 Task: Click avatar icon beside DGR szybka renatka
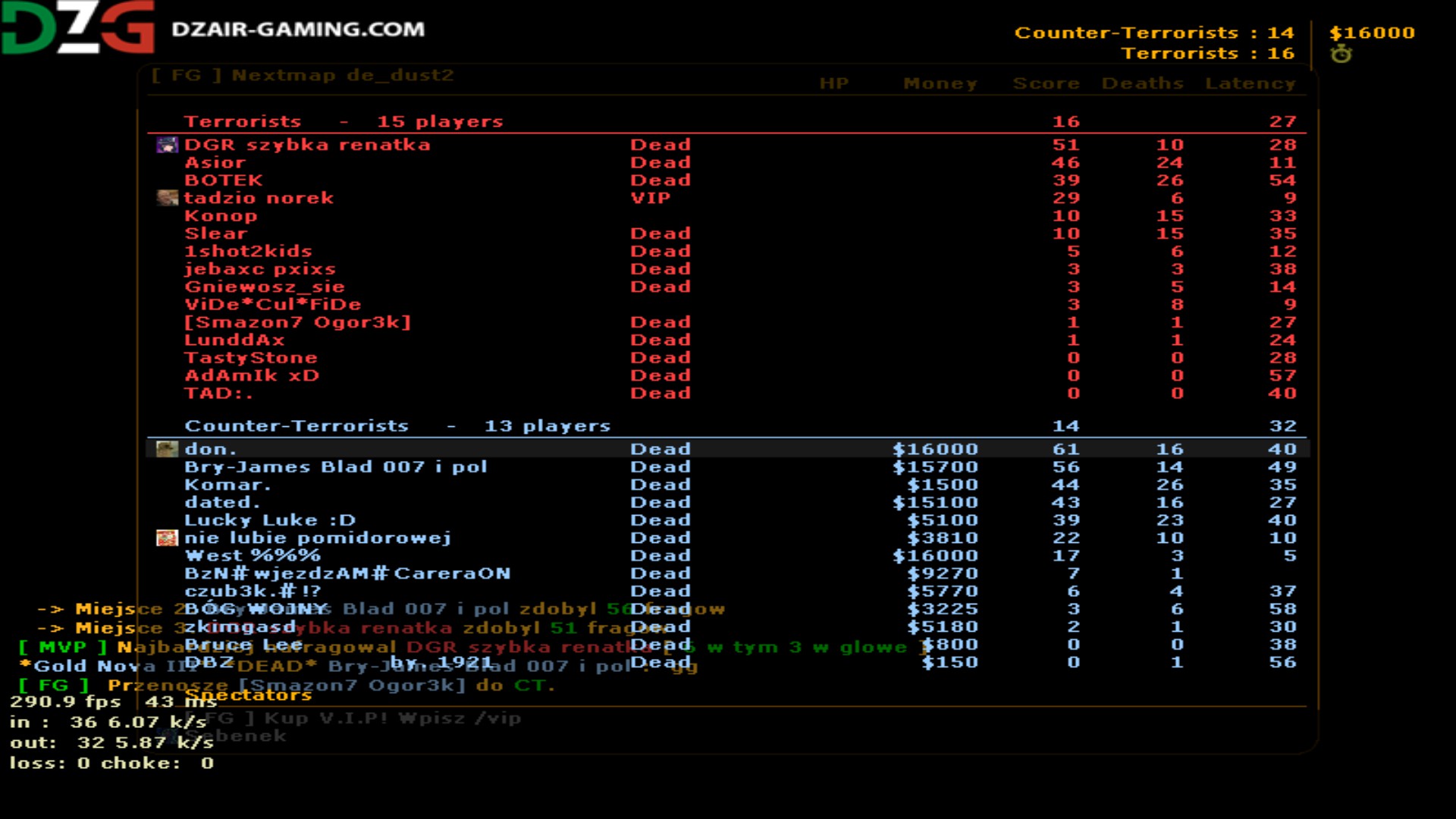point(166,145)
